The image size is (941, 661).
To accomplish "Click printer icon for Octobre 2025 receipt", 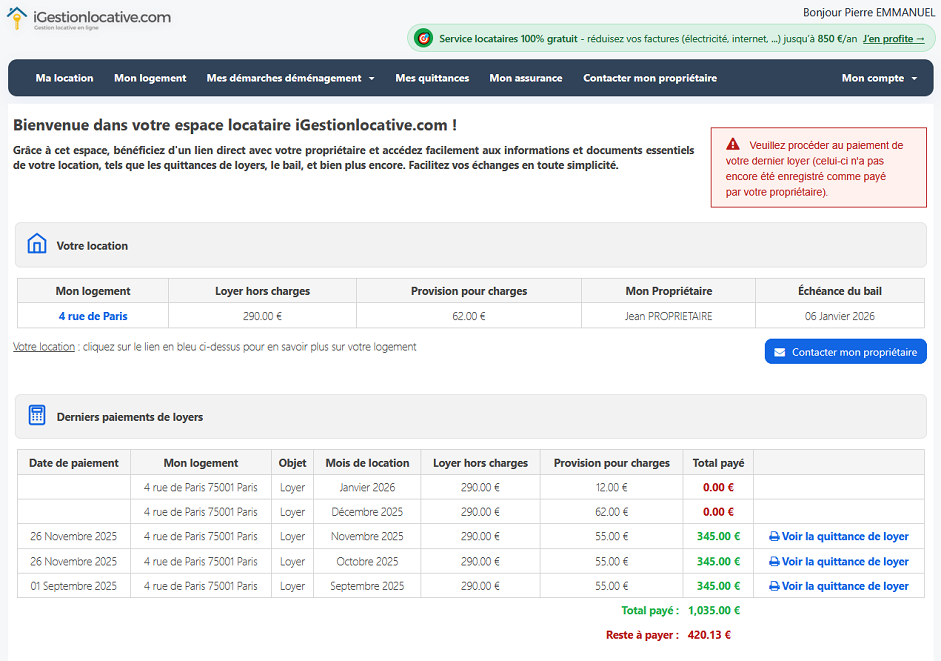I will tap(774, 562).
